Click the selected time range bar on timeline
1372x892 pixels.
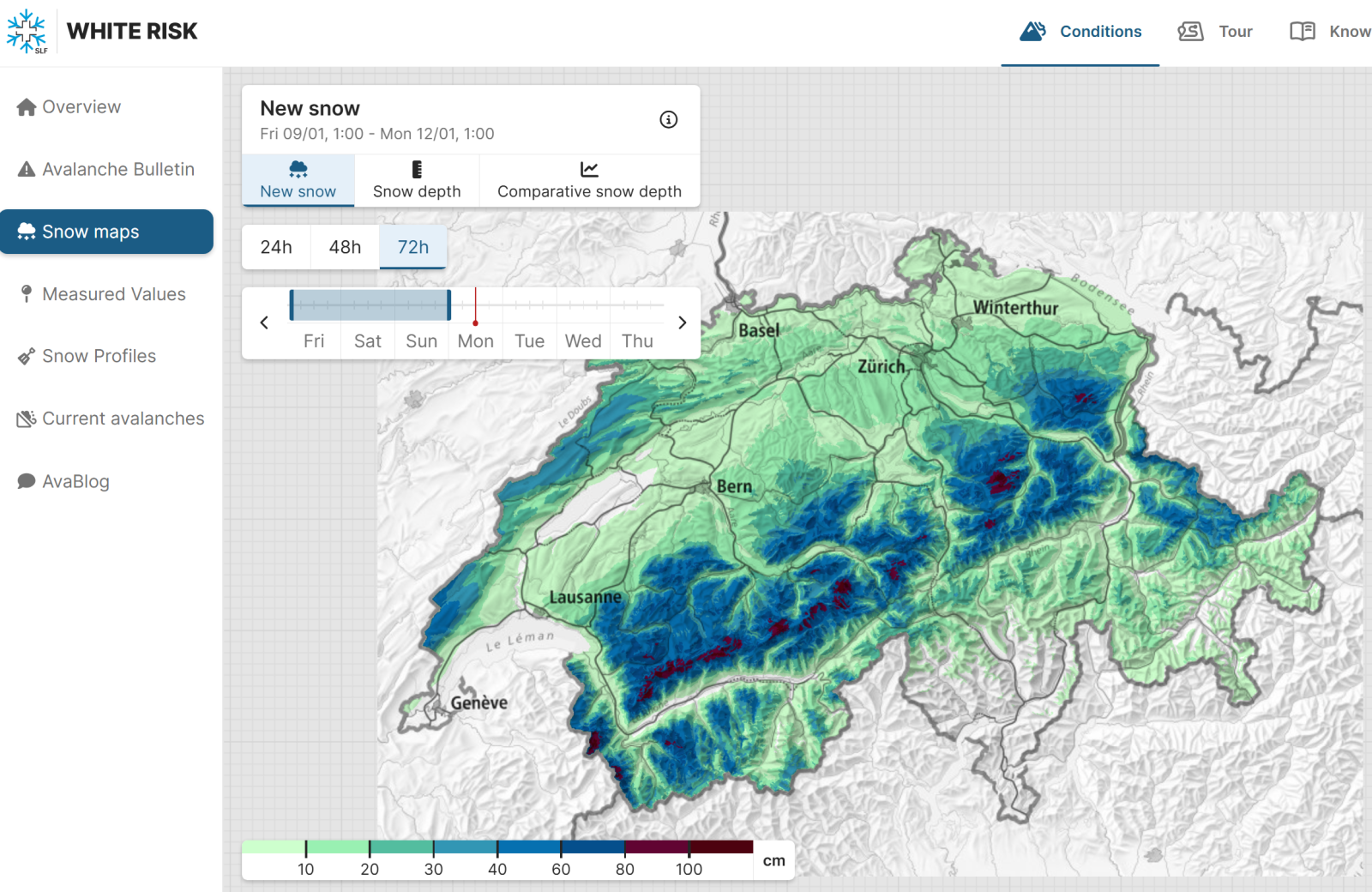coord(370,305)
